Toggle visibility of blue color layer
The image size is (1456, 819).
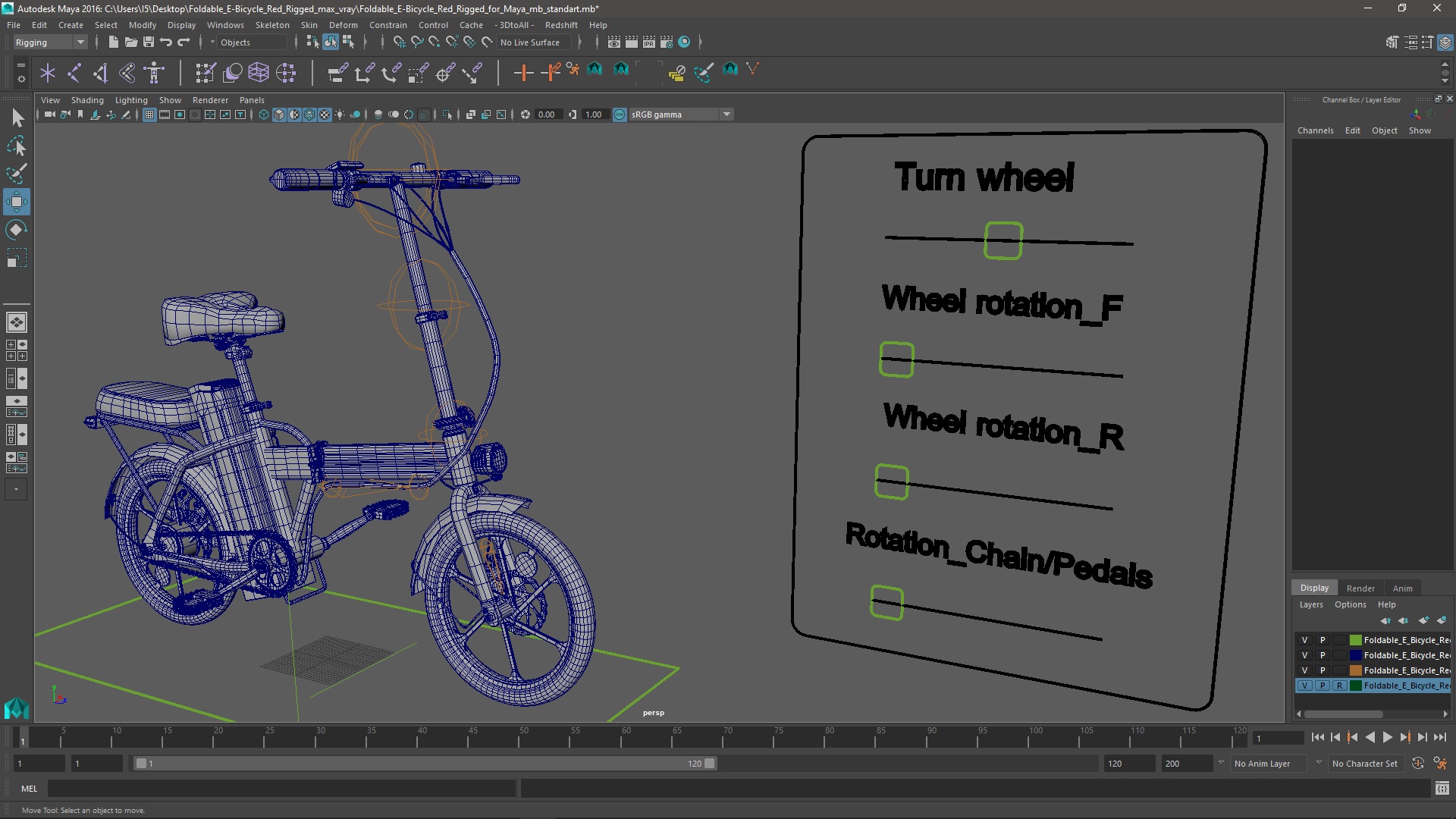coord(1304,655)
